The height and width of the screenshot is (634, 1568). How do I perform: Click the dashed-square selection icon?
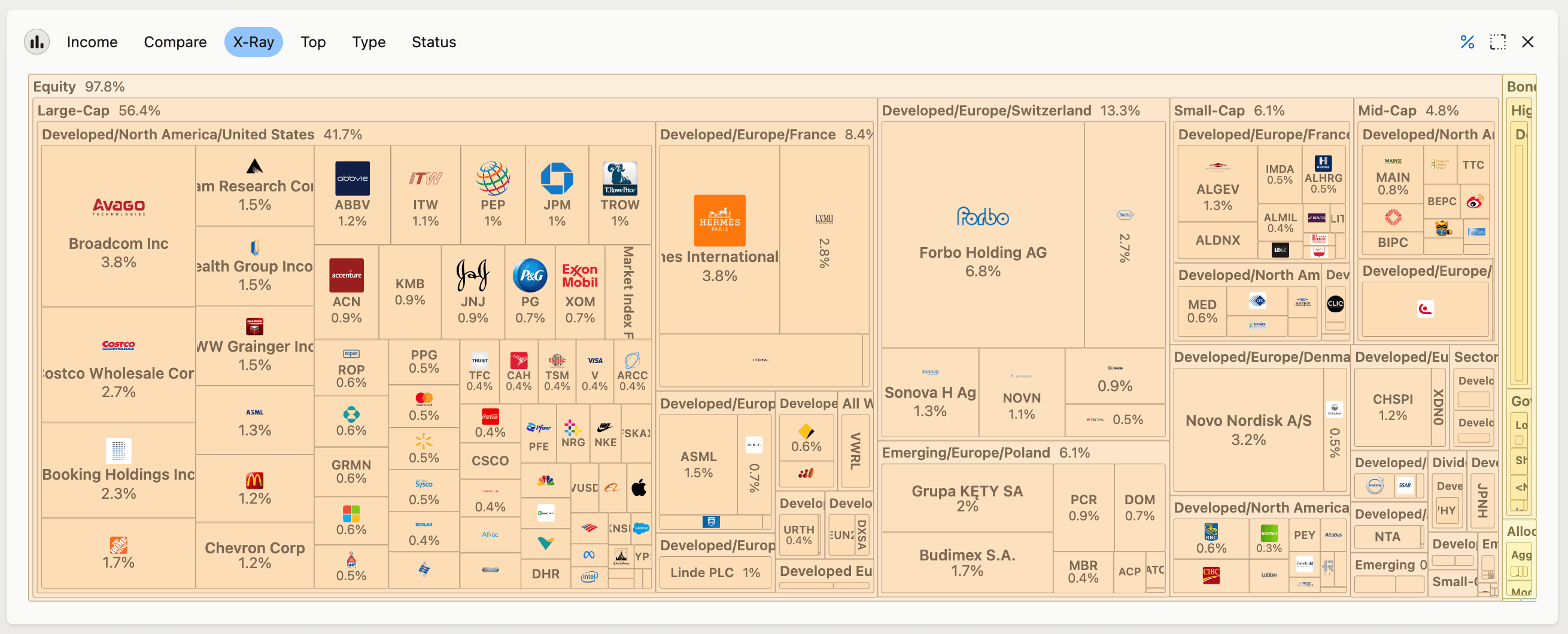1497,42
